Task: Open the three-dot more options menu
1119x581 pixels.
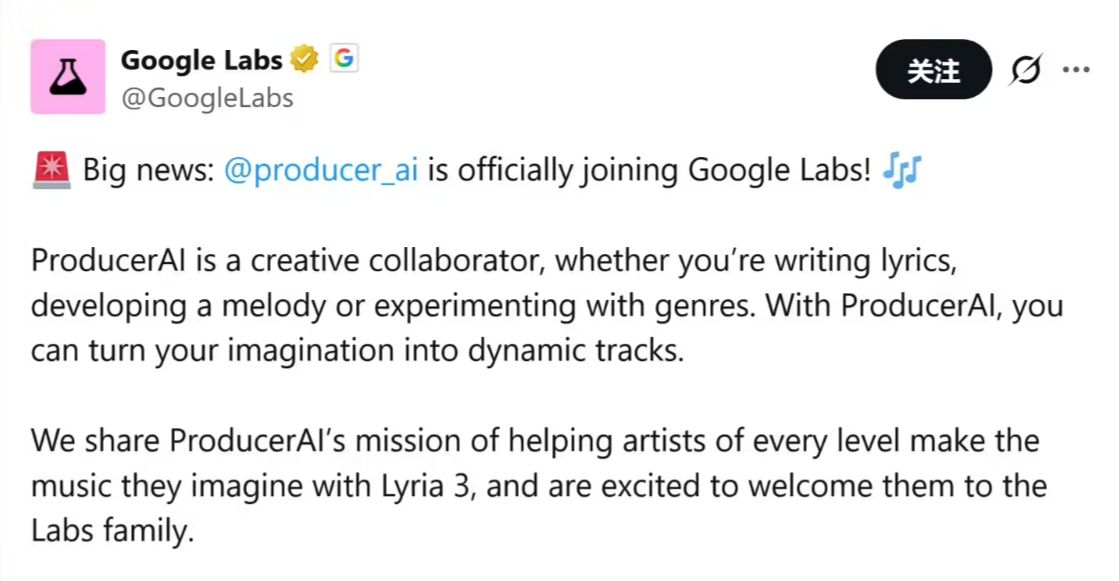Action: (1076, 71)
